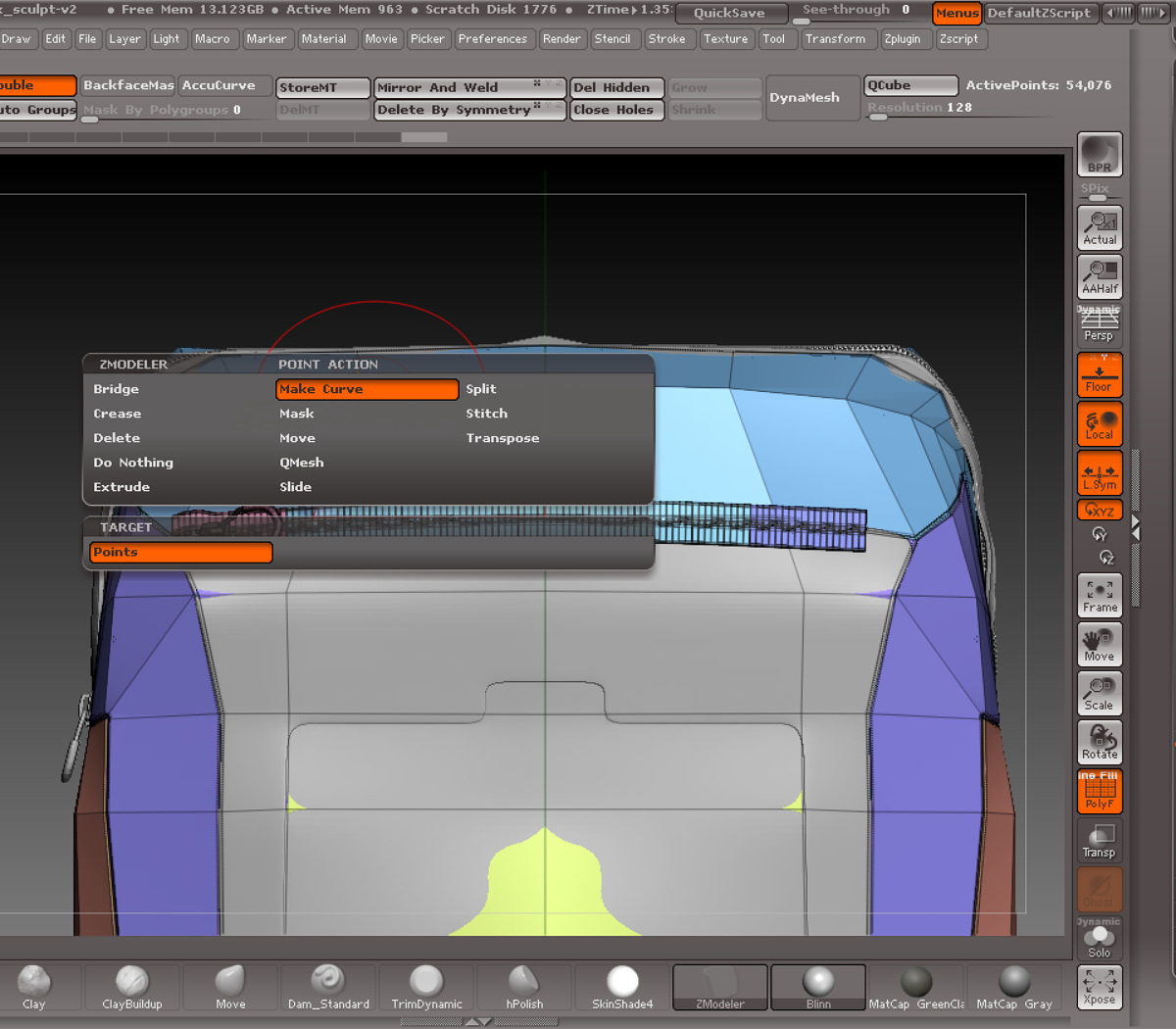Adjust the See-through slider
The image size is (1176, 1029).
[x=857, y=13]
